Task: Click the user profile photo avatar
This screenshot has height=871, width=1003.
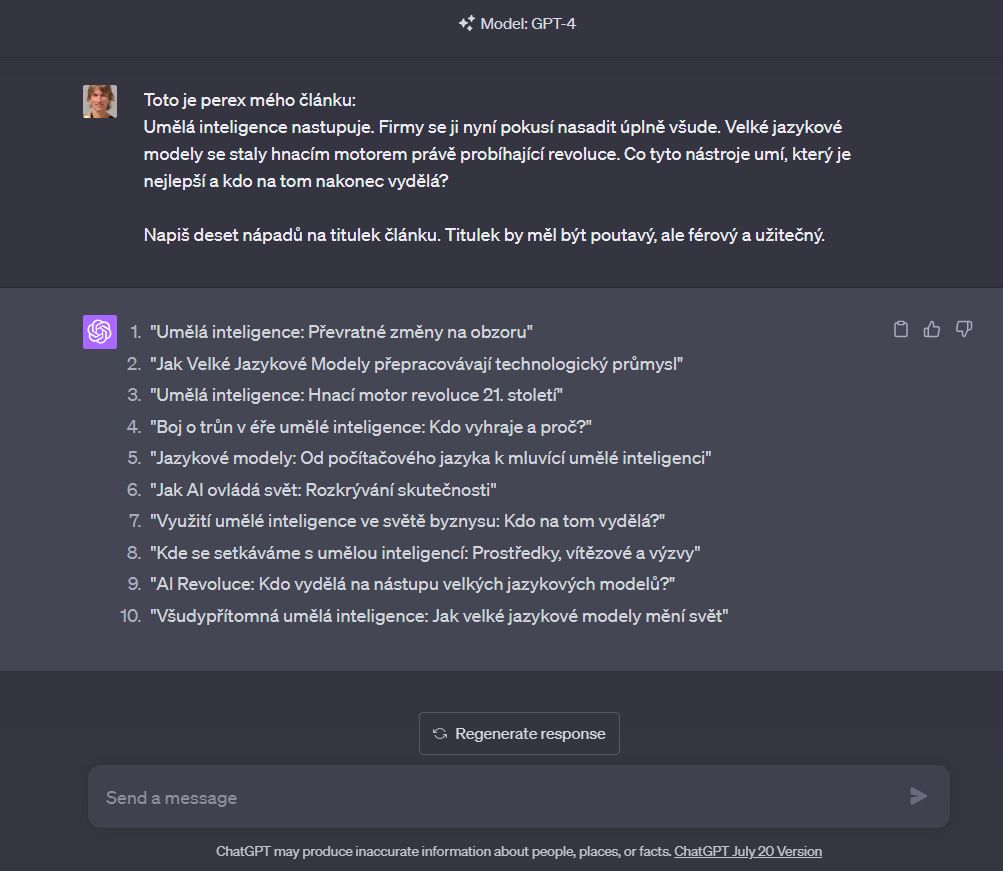Action: pos(100,101)
